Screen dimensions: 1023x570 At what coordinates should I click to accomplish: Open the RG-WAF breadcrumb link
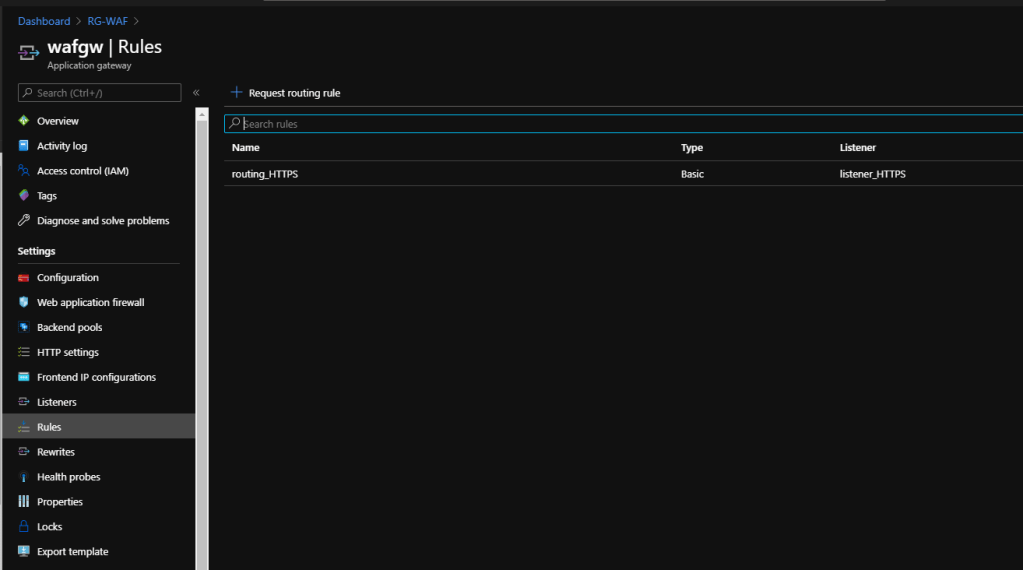[x=107, y=21]
